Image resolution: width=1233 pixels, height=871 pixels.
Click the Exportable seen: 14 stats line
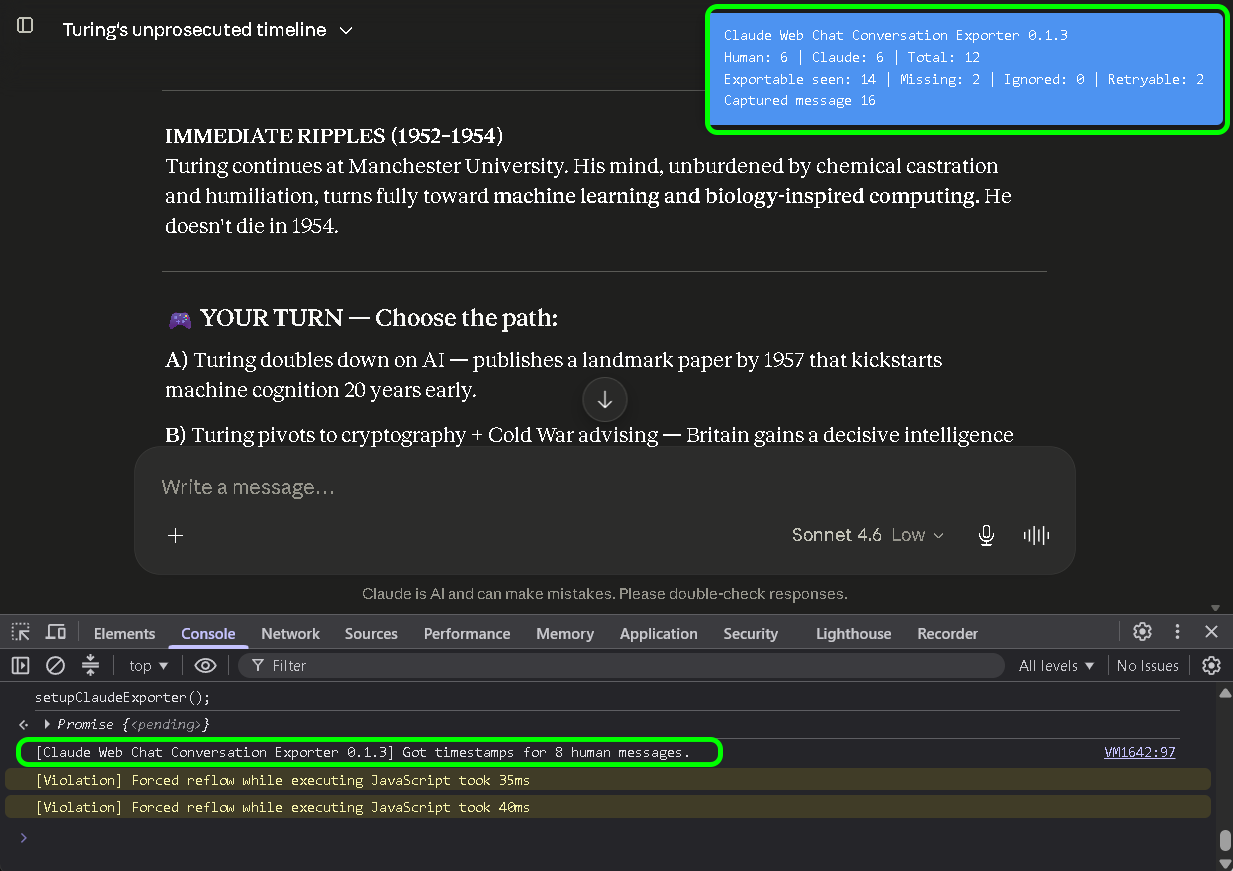[x=963, y=79]
